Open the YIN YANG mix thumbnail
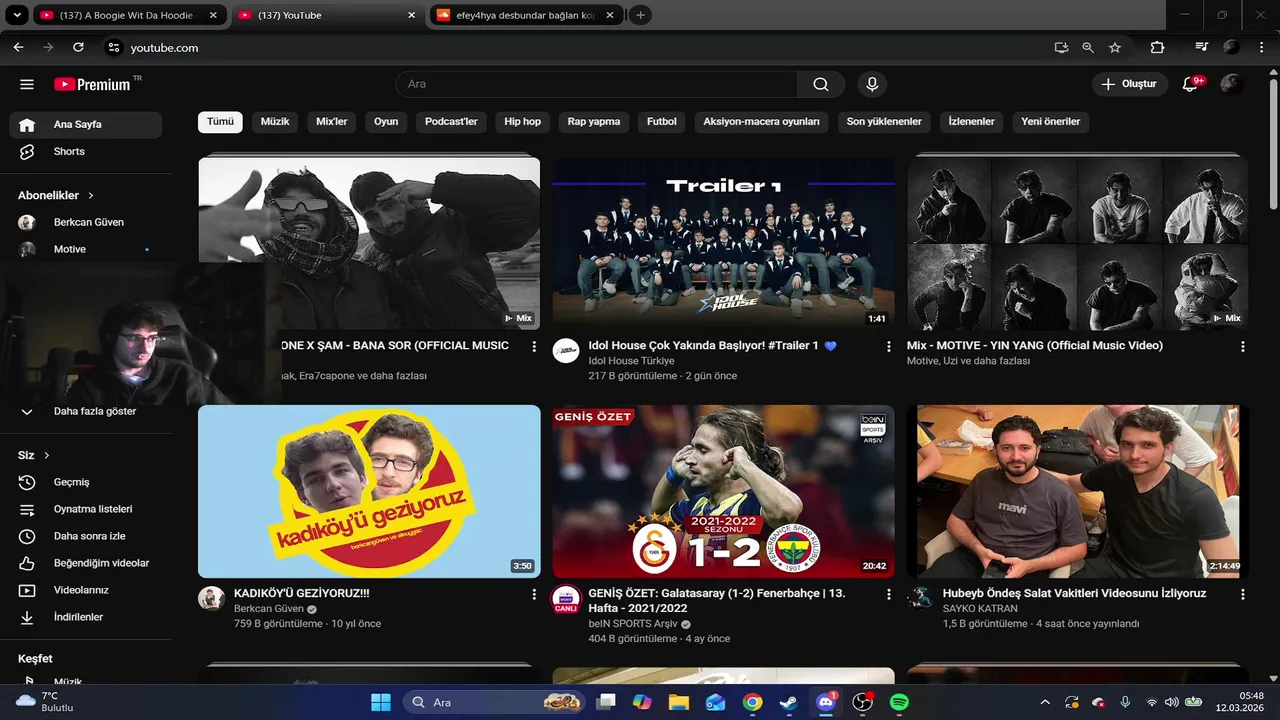 (1077, 243)
